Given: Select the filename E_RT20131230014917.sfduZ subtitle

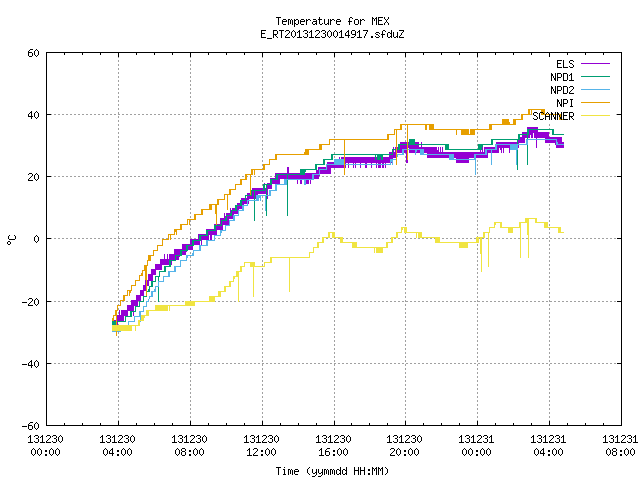Looking at the screenshot, I should coord(332,34).
